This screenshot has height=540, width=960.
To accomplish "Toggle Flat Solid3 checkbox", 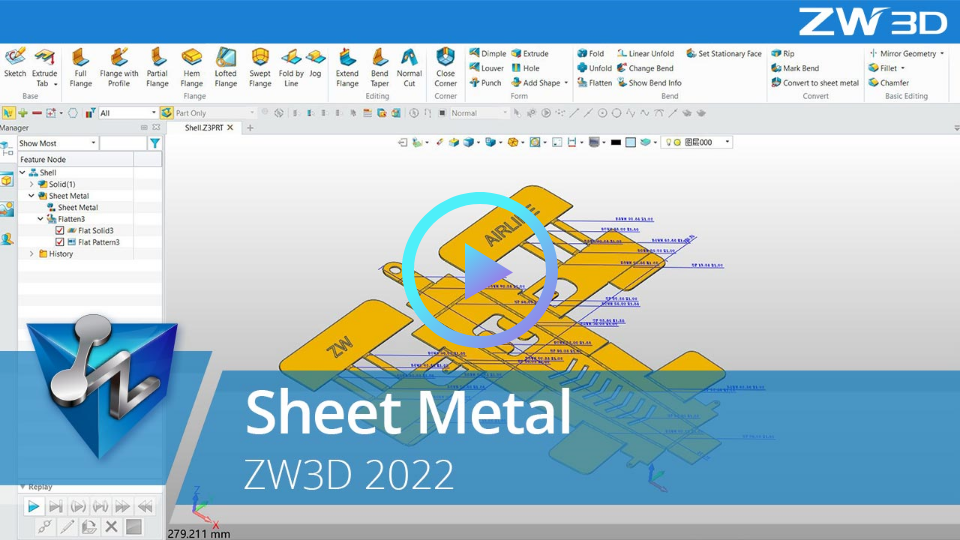I will (59, 230).
